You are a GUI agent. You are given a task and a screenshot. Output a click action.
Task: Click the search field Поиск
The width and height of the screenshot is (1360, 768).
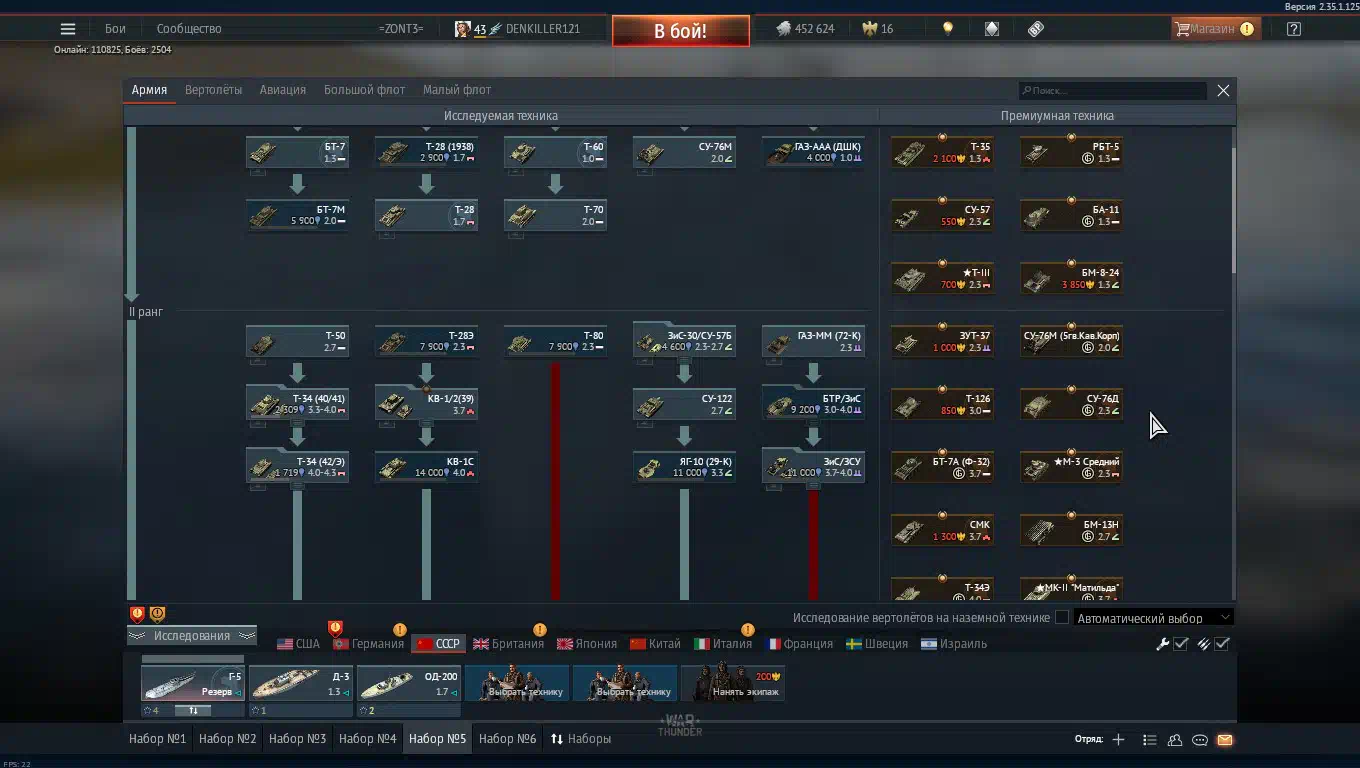point(1113,90)
